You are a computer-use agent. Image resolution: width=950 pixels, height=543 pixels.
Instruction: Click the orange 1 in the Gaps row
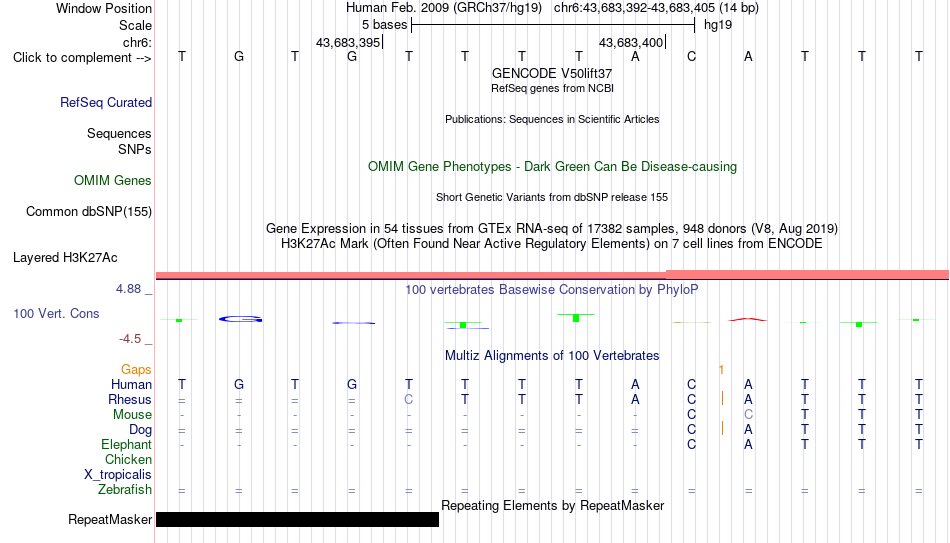point(721,370)
